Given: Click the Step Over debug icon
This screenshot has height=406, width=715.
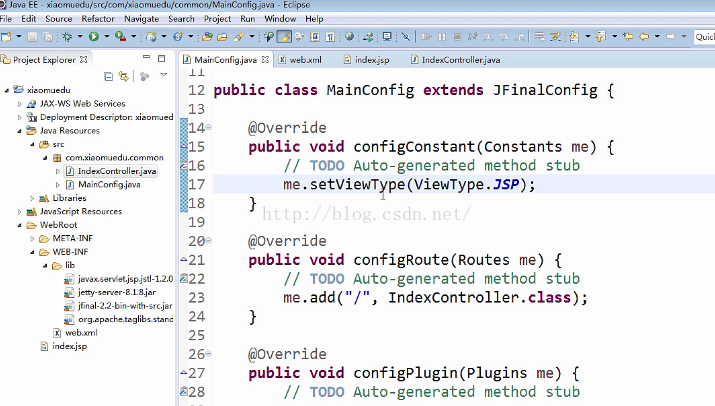Looking at the screenshot, I should (x=504, y=36).
